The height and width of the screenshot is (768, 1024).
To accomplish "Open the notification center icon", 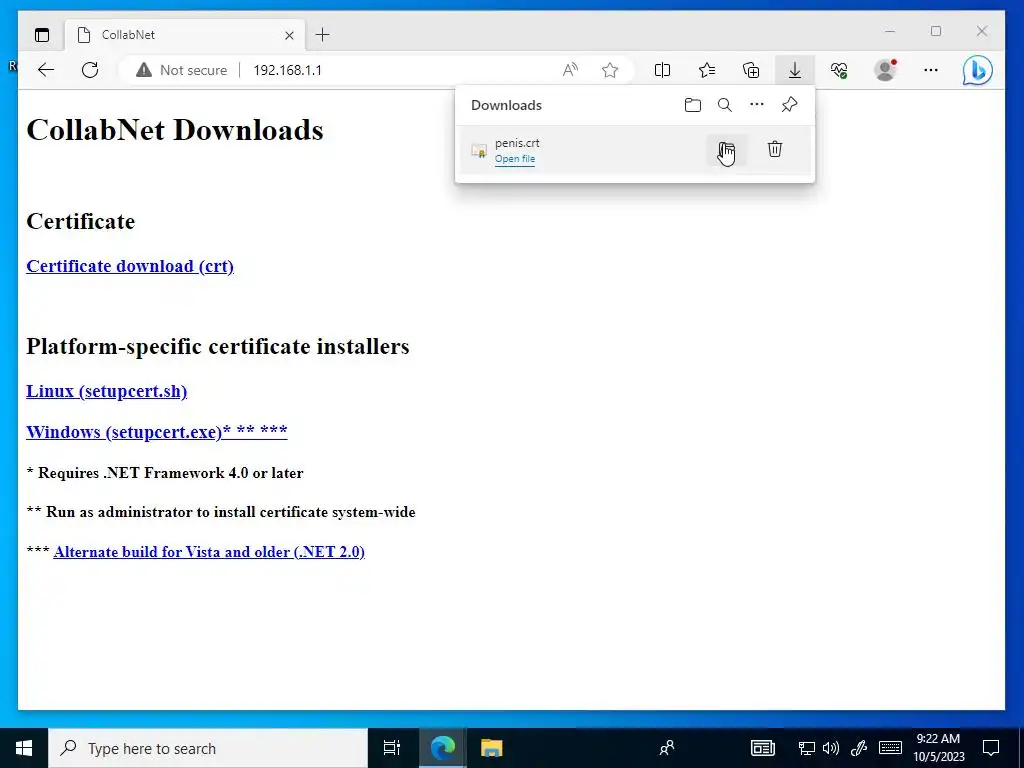I will click(991, 748).
